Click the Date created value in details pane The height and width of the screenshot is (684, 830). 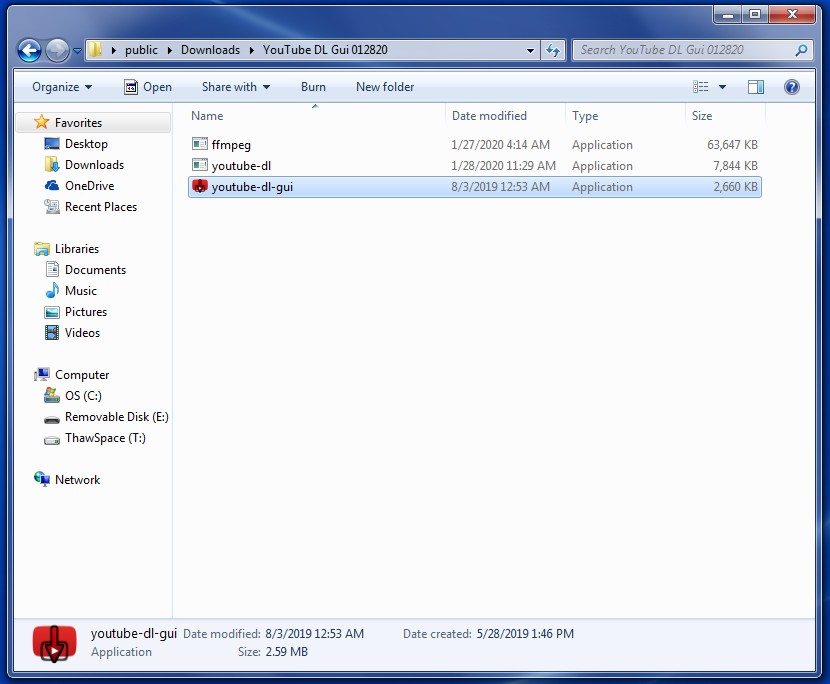pos(525,634)
